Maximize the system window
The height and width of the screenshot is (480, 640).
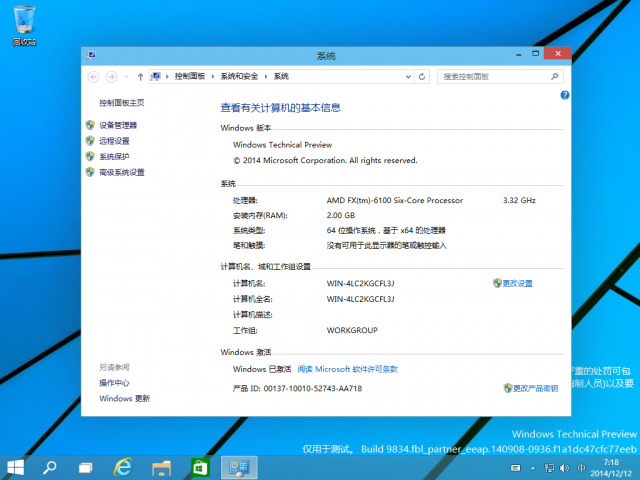point(536,53)
